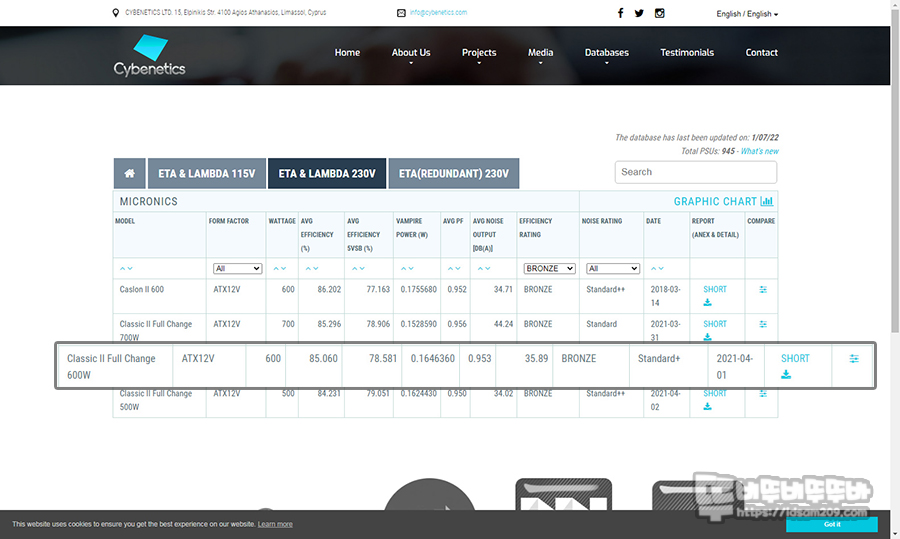Download the Caslon II 600 report
This screenshot has width=900, height=539.
point(707,303)
